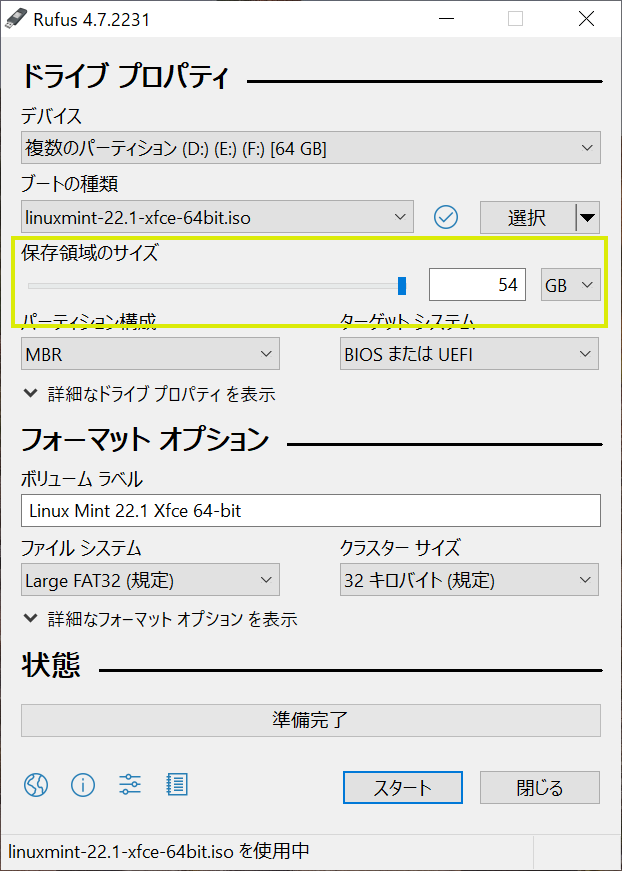Screen dimensions: 622x871
Task: Close the Rufus window
Action: pos(586,19)
